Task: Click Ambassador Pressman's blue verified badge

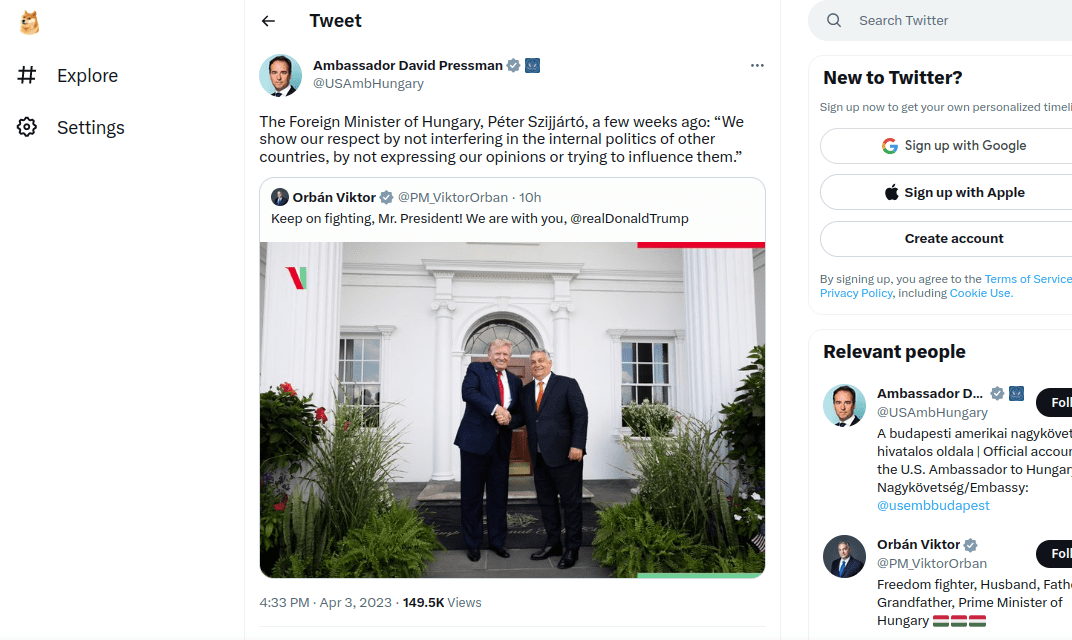Action: pos(513,65)
